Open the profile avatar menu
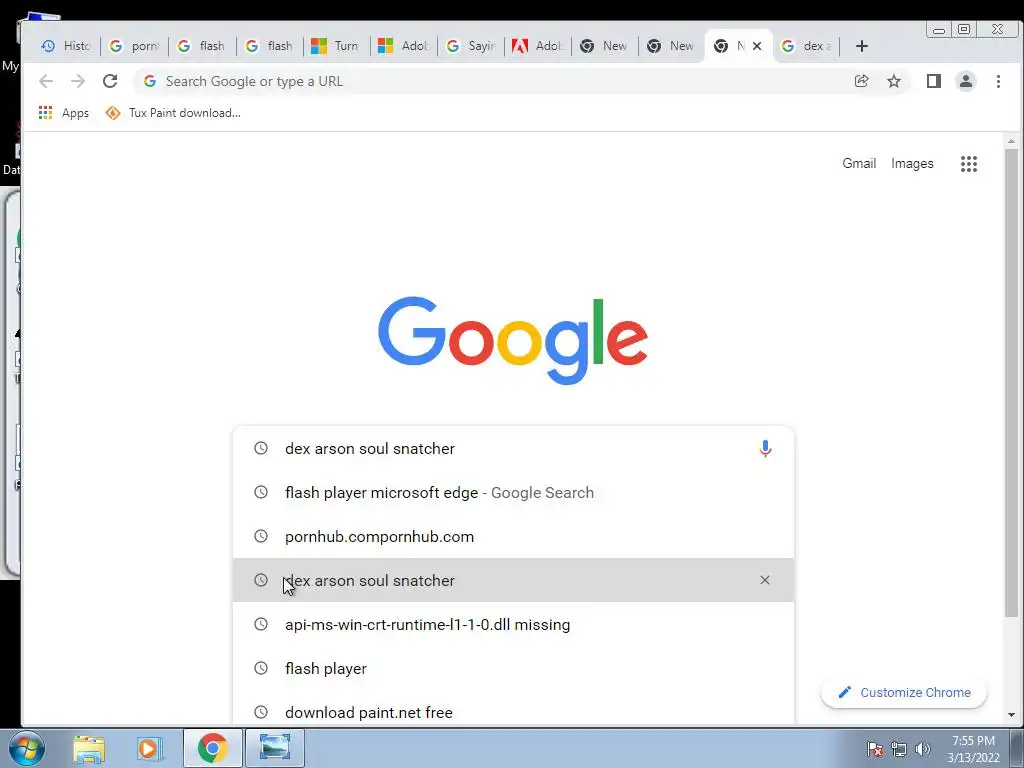Viewport: 1024px width, 768px height. tap(966, 81)
